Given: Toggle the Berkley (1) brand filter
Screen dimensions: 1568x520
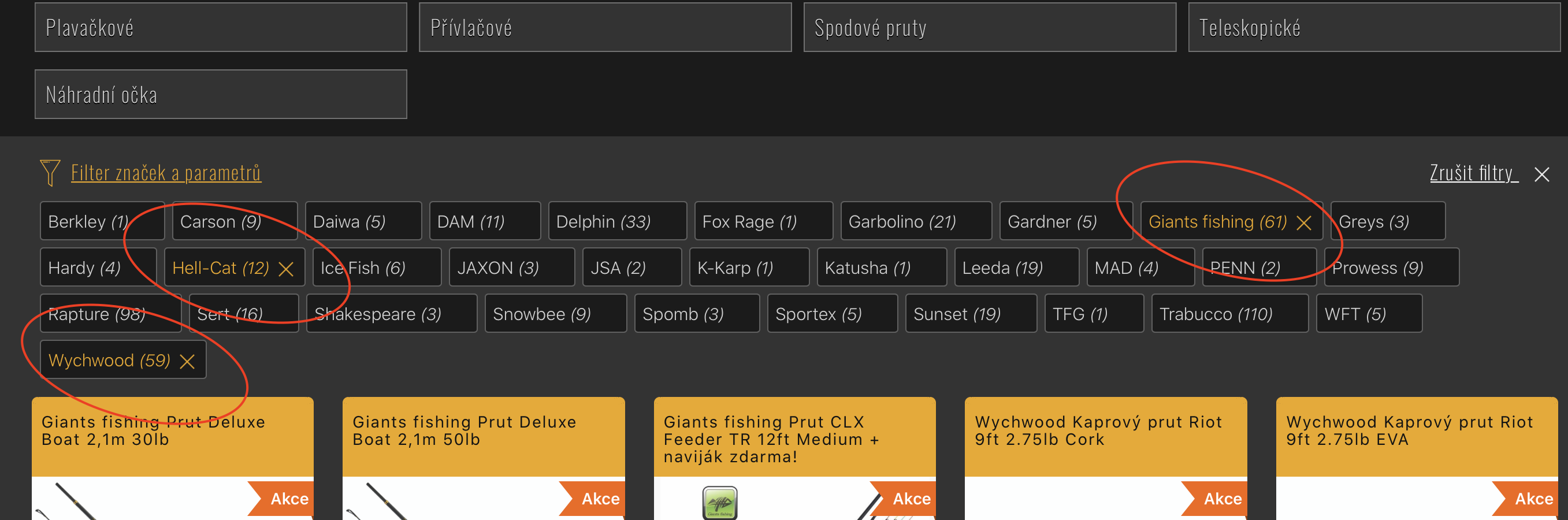Looking at the screenshot, I should (102, 221).
